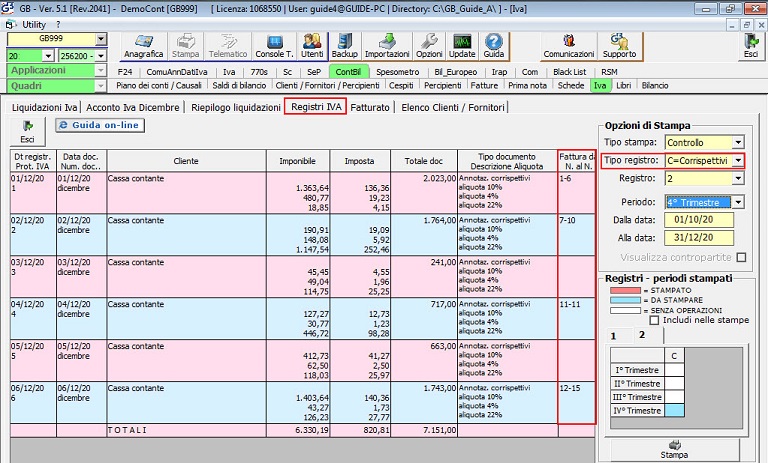Click the red STAMPATO legend swatch
768x463 pixels.
(625, 291)
